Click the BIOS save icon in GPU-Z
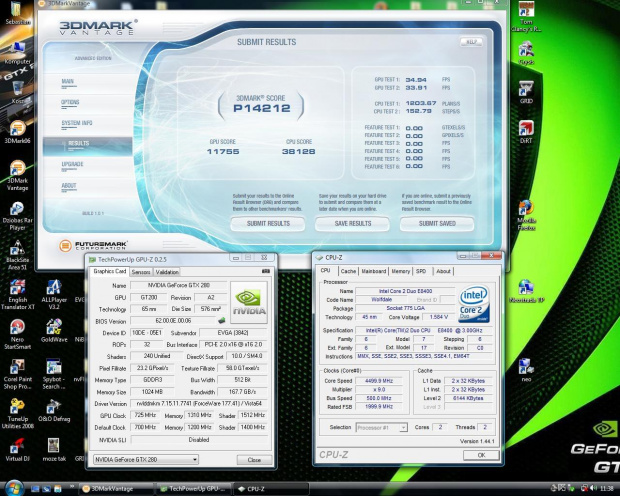 pyautogui.click(x=221, y=320)
